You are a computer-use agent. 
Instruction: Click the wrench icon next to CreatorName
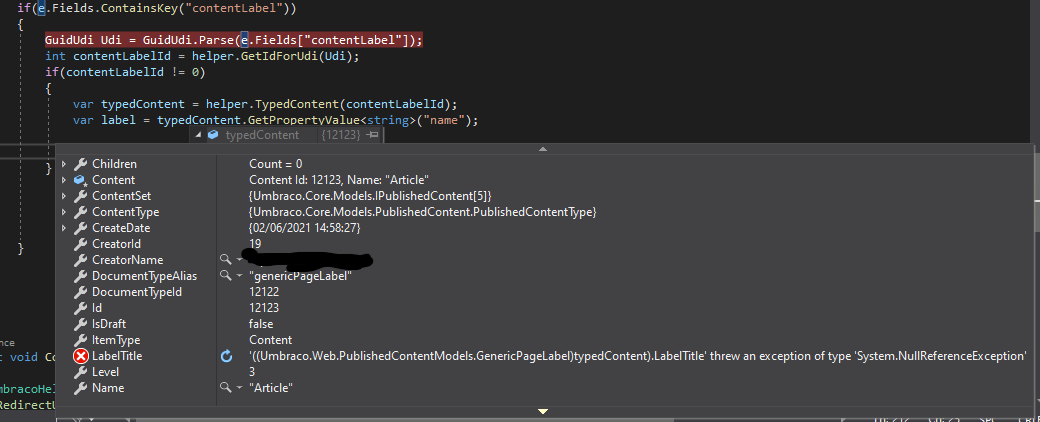(x=80, y=259)
